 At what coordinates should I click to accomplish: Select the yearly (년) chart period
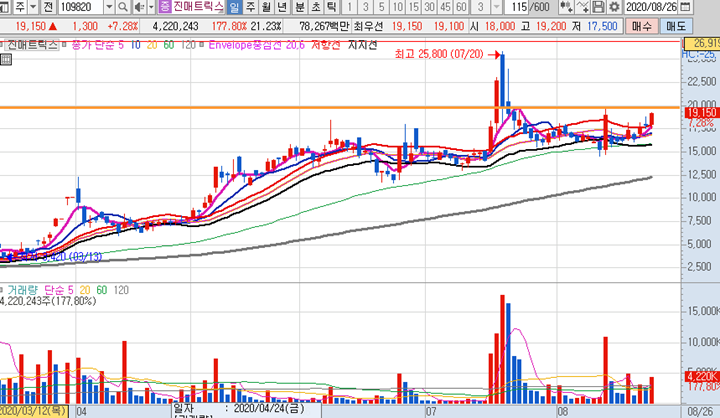[282, 7]
